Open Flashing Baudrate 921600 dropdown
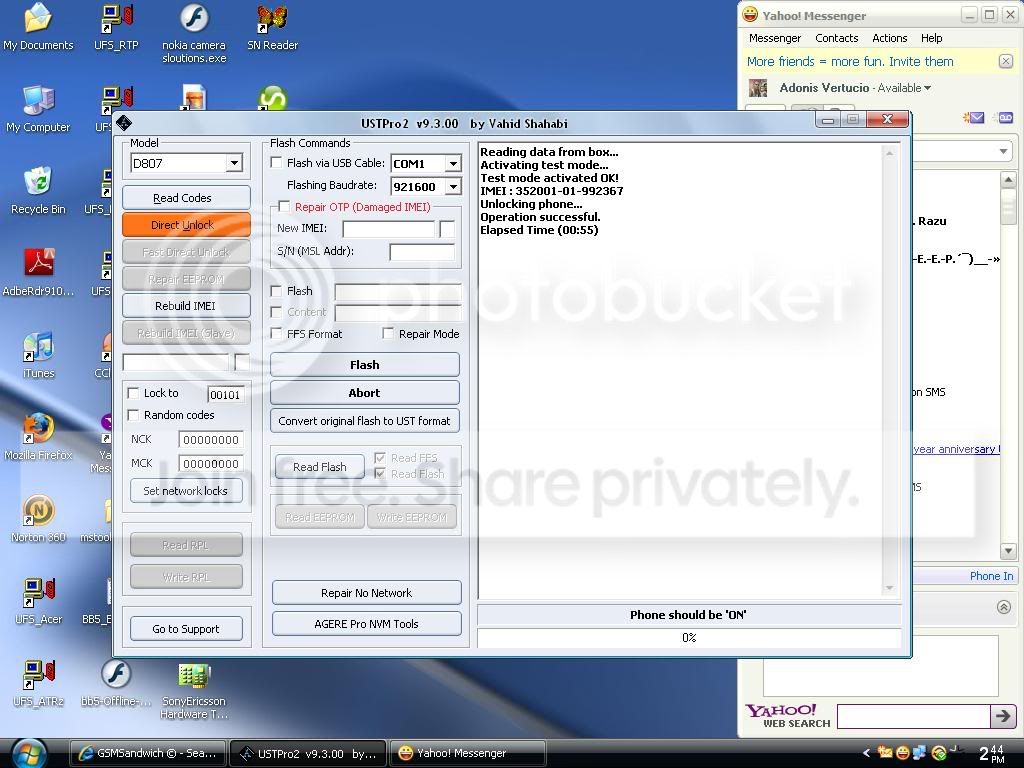Viewport: 1024px width, 768px height. coord(453,187)
